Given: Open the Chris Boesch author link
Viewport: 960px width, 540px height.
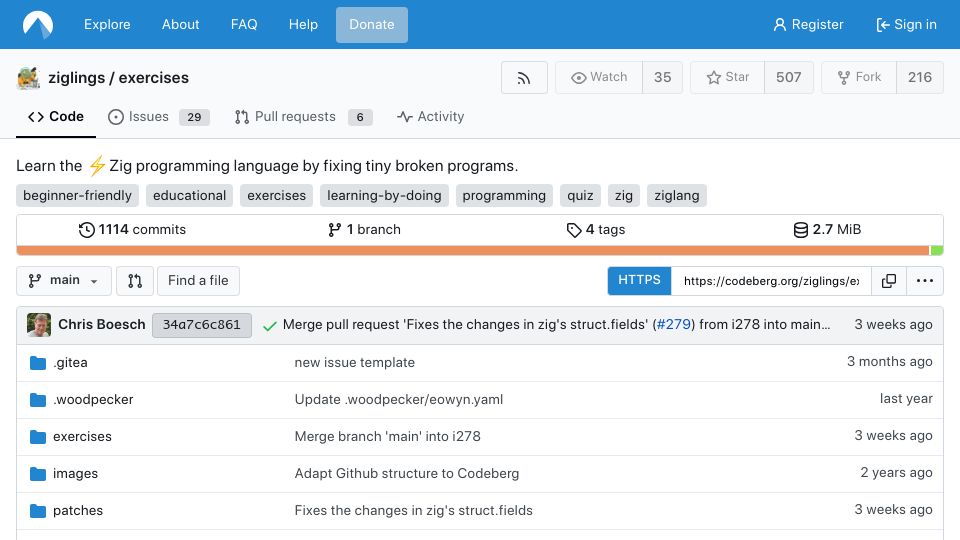Looking at the screenshot, I should click(x=102, y=324).
